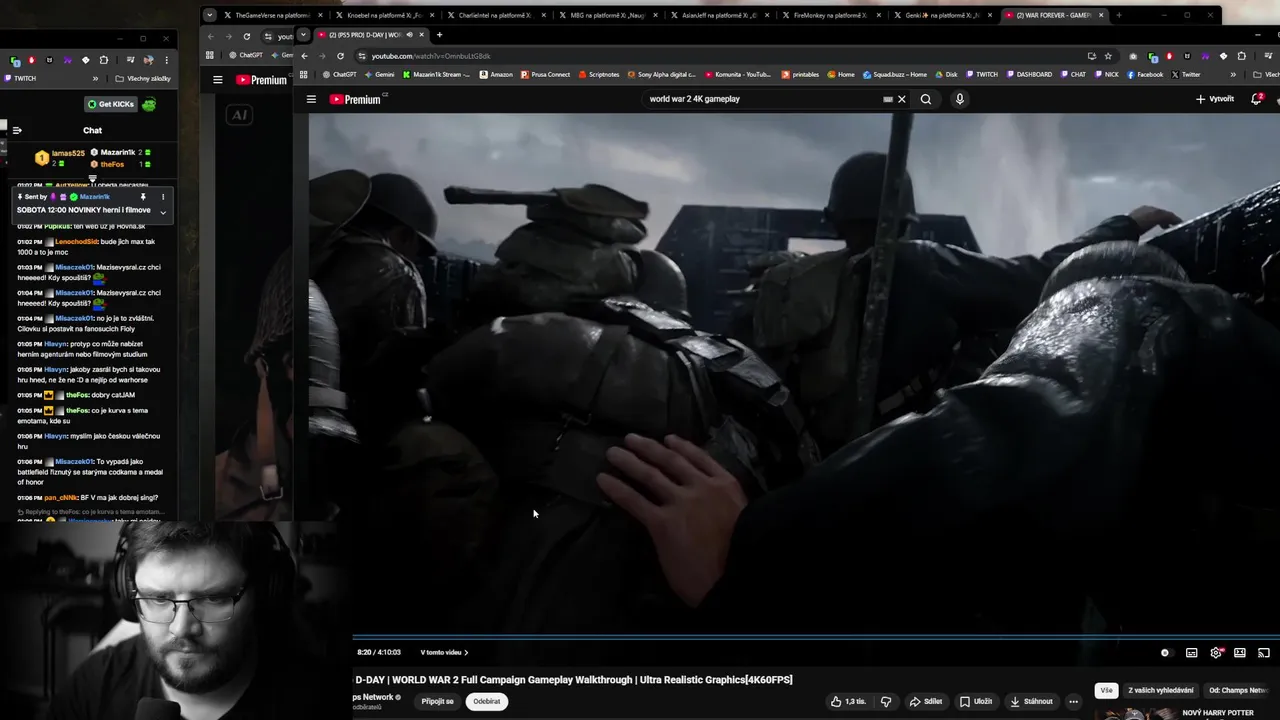Open the apps grid in bookmarks bar
The width and height of the screenshot is (1280, 720).
pyautogui.click(x=304, y=74)
